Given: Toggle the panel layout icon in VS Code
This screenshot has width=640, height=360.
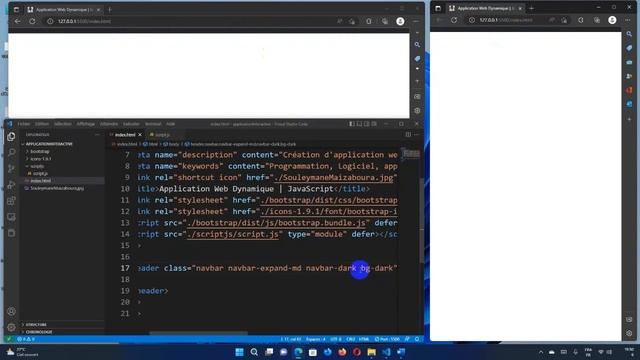Looking at the screenshot, I should coord(359,124).
